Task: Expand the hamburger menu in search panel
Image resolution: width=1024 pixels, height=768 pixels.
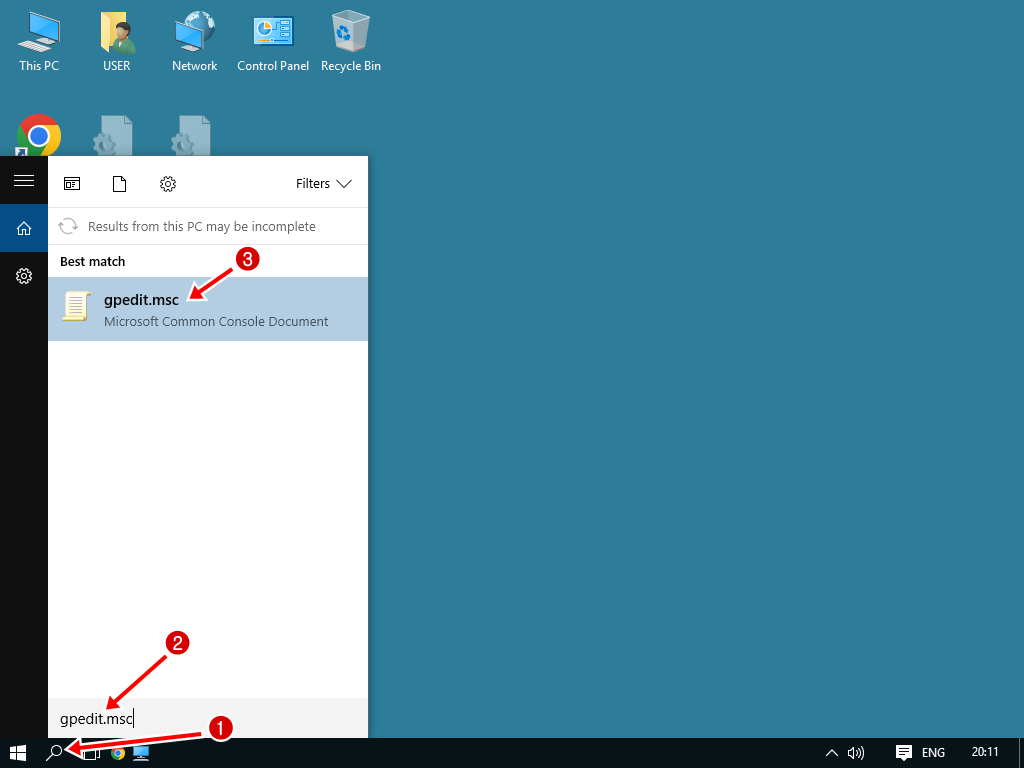Action: pyautogui.click(x=24, y=181)
